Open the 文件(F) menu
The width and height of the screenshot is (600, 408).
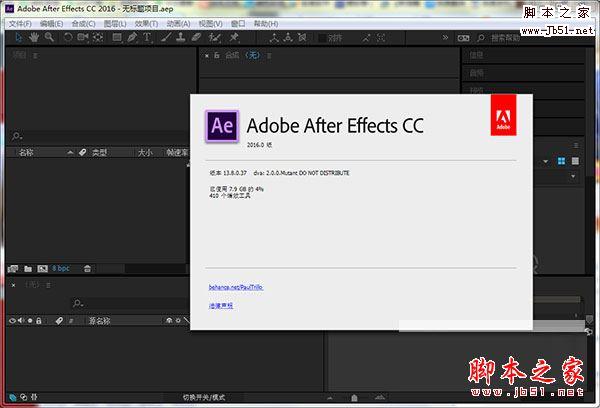pos(20,24)
